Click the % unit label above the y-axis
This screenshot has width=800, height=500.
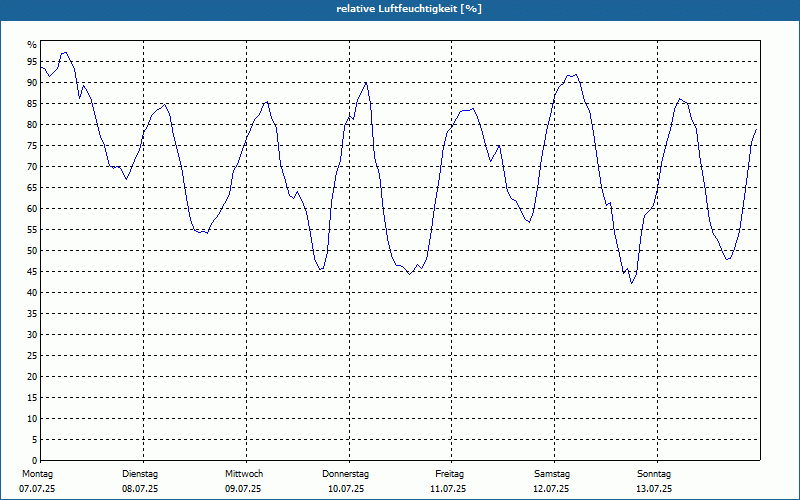[x=32, y=45]
